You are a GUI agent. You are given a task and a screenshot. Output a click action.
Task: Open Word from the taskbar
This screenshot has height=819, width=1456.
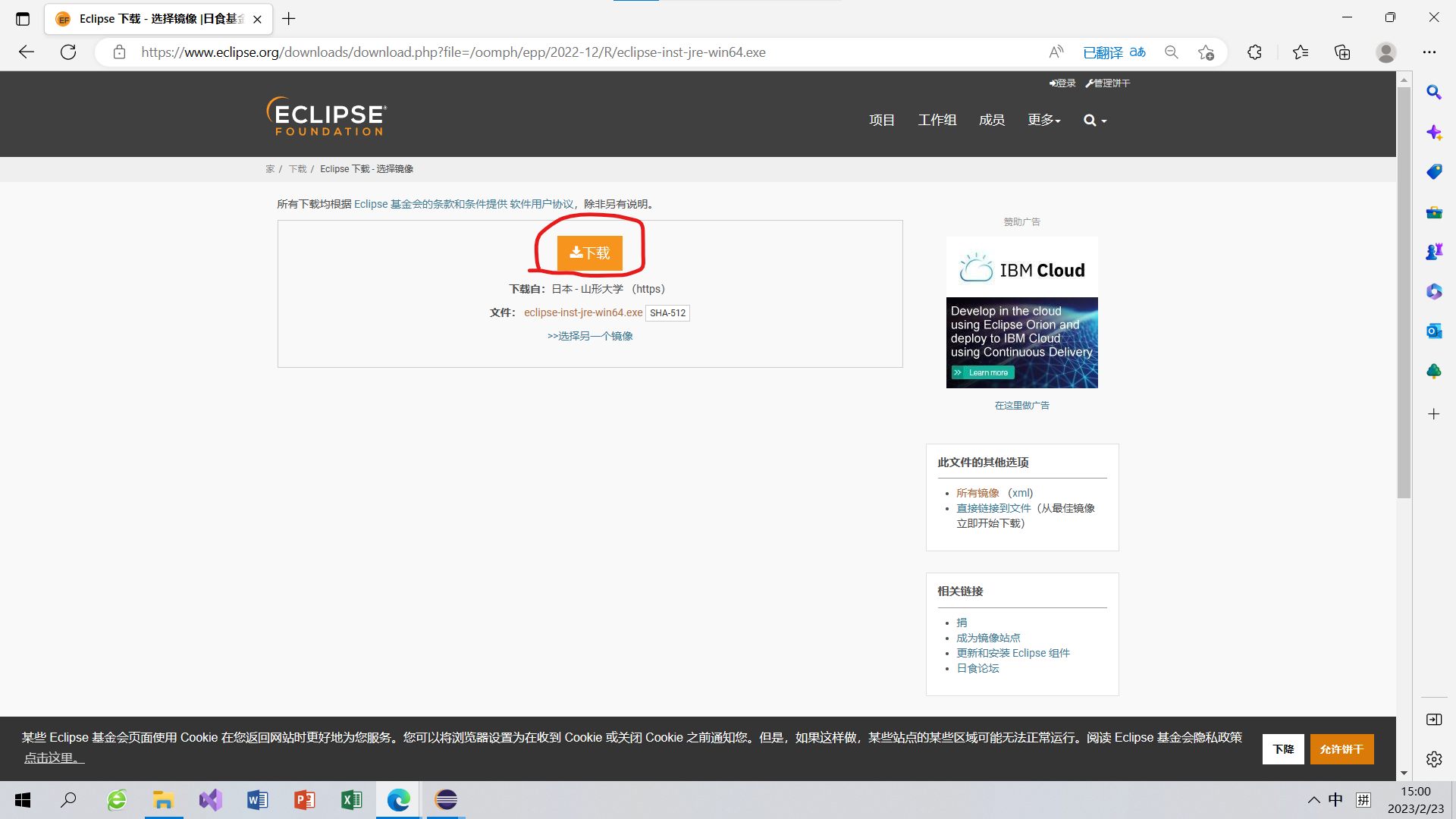coord(257,800)
